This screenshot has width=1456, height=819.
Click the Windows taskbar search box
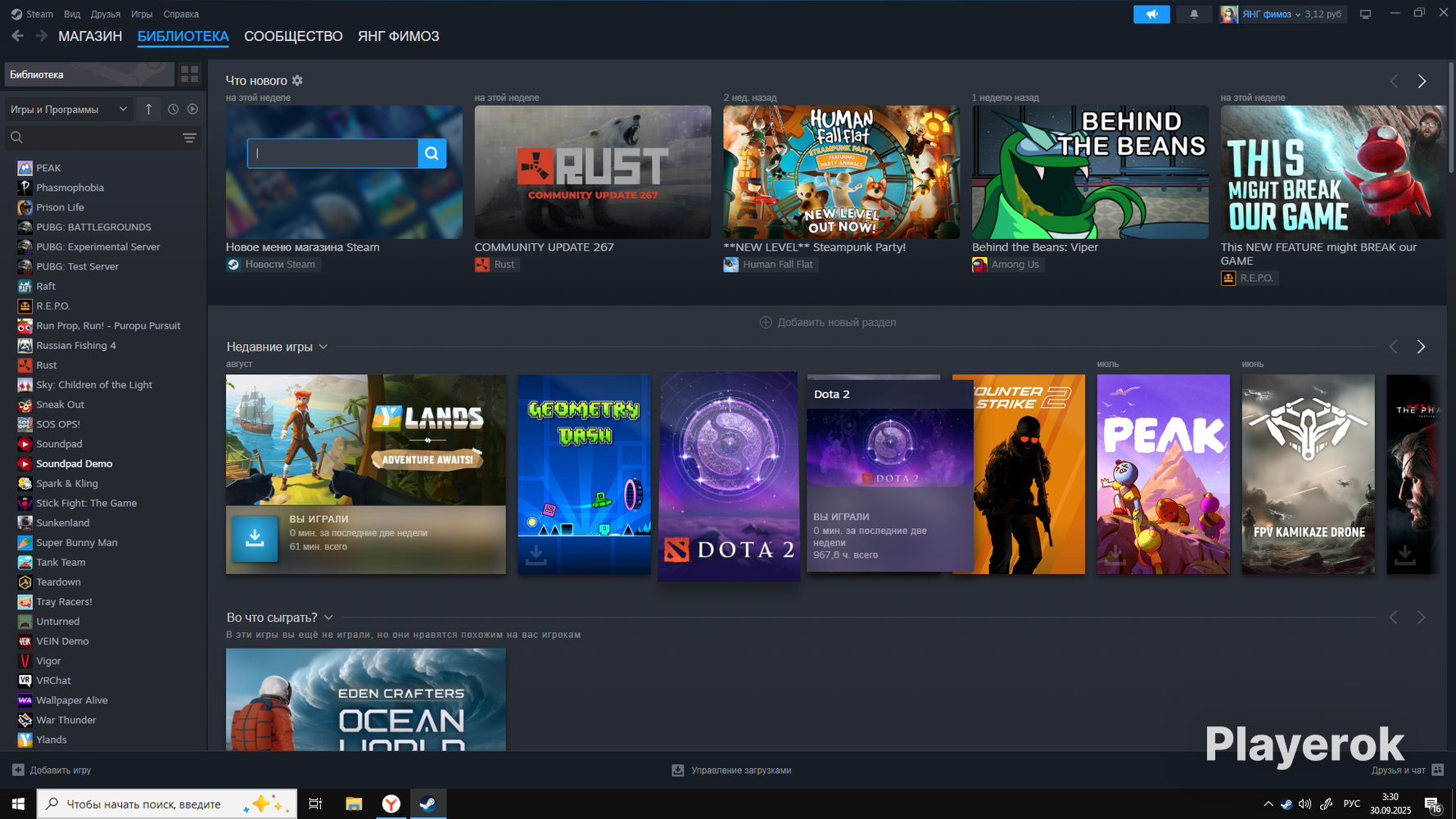[x=167, y=804]
